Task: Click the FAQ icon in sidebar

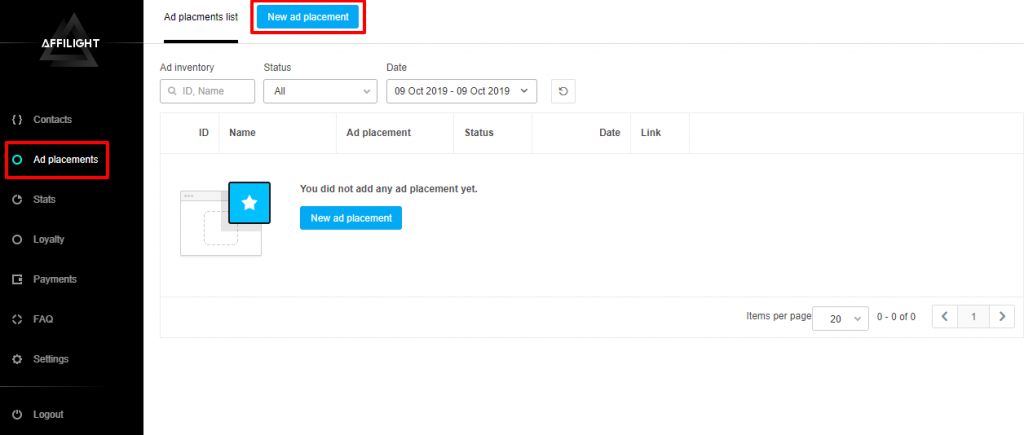Action: click(18, 319)
